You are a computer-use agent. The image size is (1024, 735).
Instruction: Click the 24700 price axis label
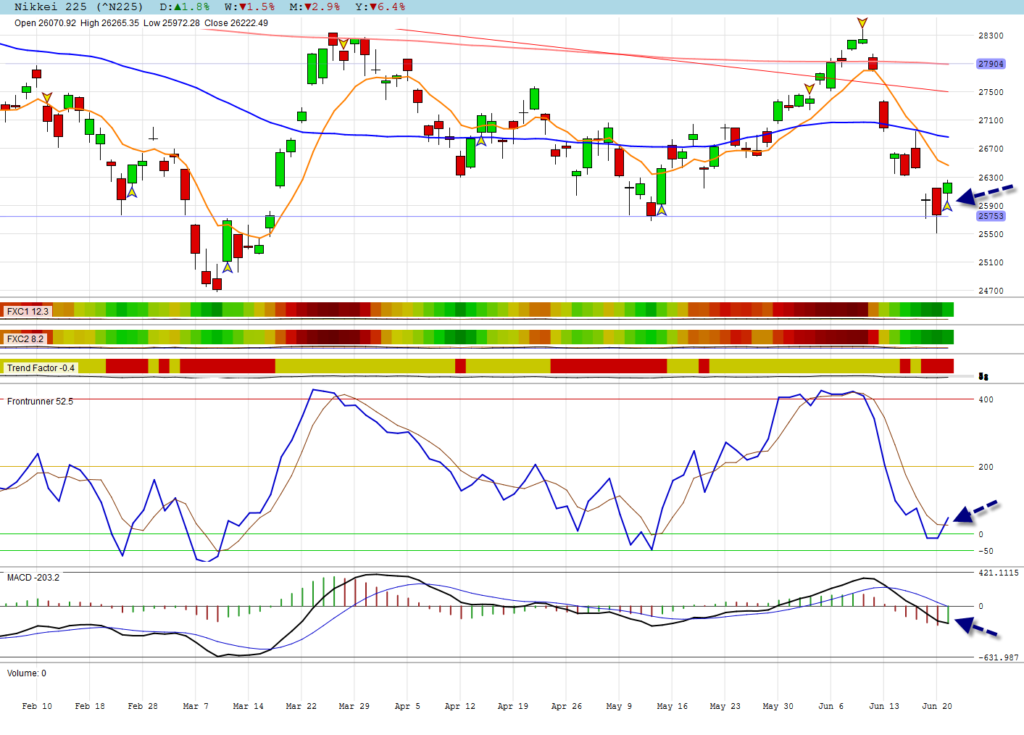(991, 291)
